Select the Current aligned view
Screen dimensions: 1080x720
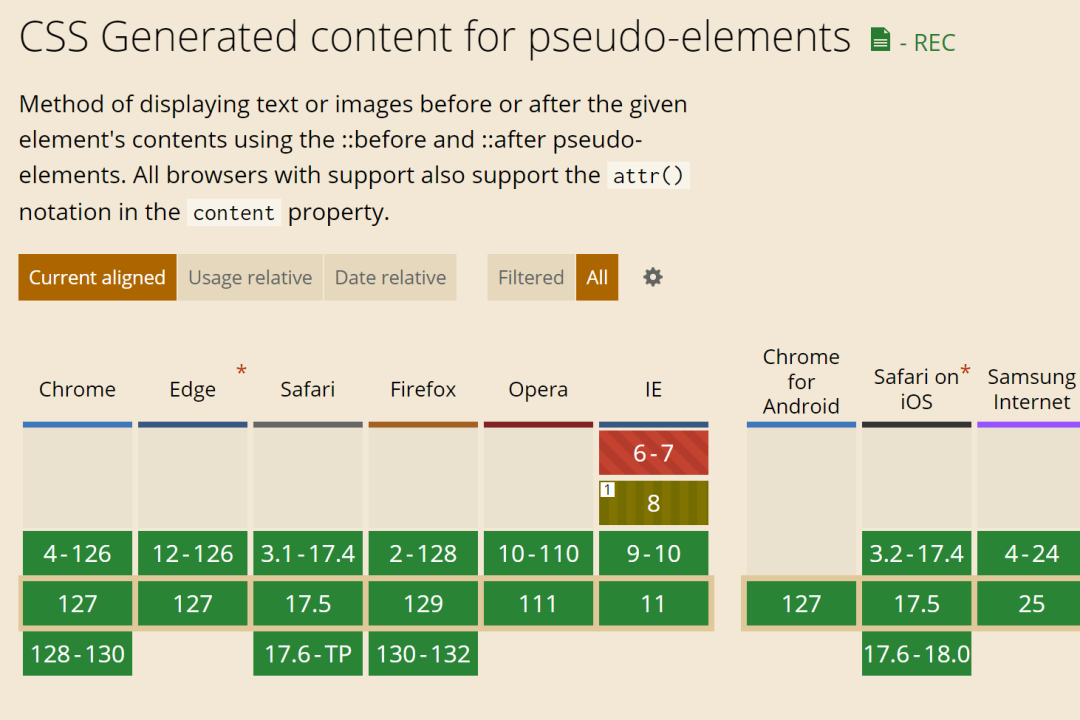(97, 277)
